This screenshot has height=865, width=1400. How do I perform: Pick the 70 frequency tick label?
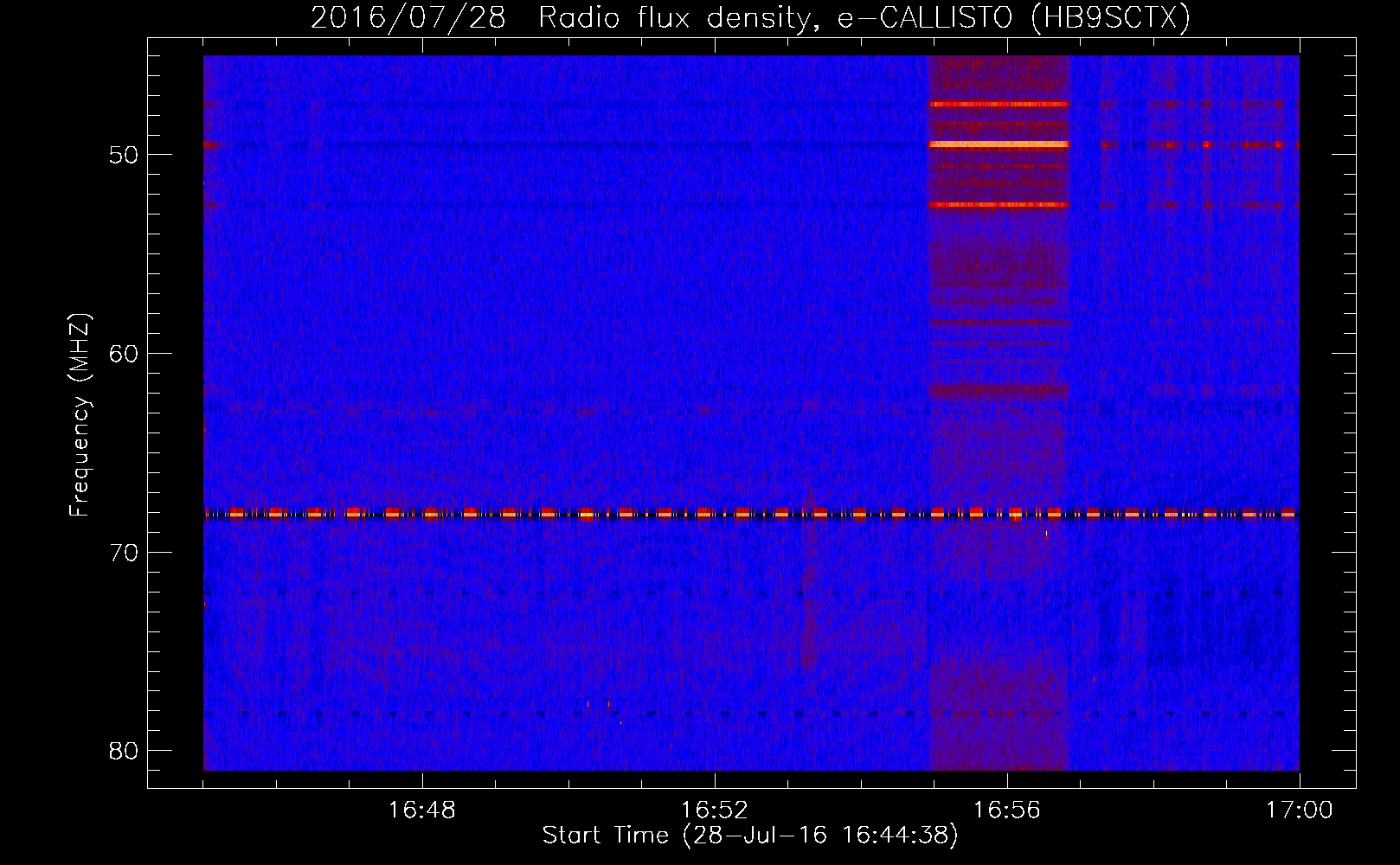124,553
